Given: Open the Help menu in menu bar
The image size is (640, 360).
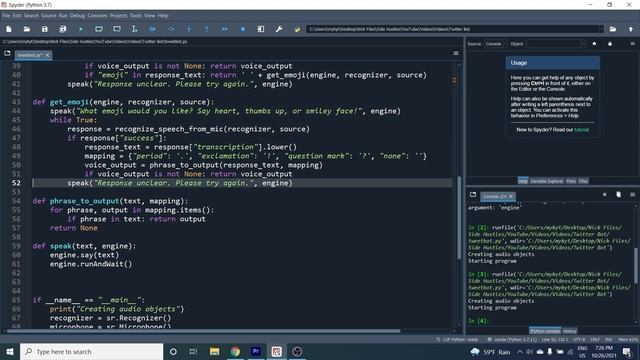Looking at the screenshot, I should (x=163, y=16).
